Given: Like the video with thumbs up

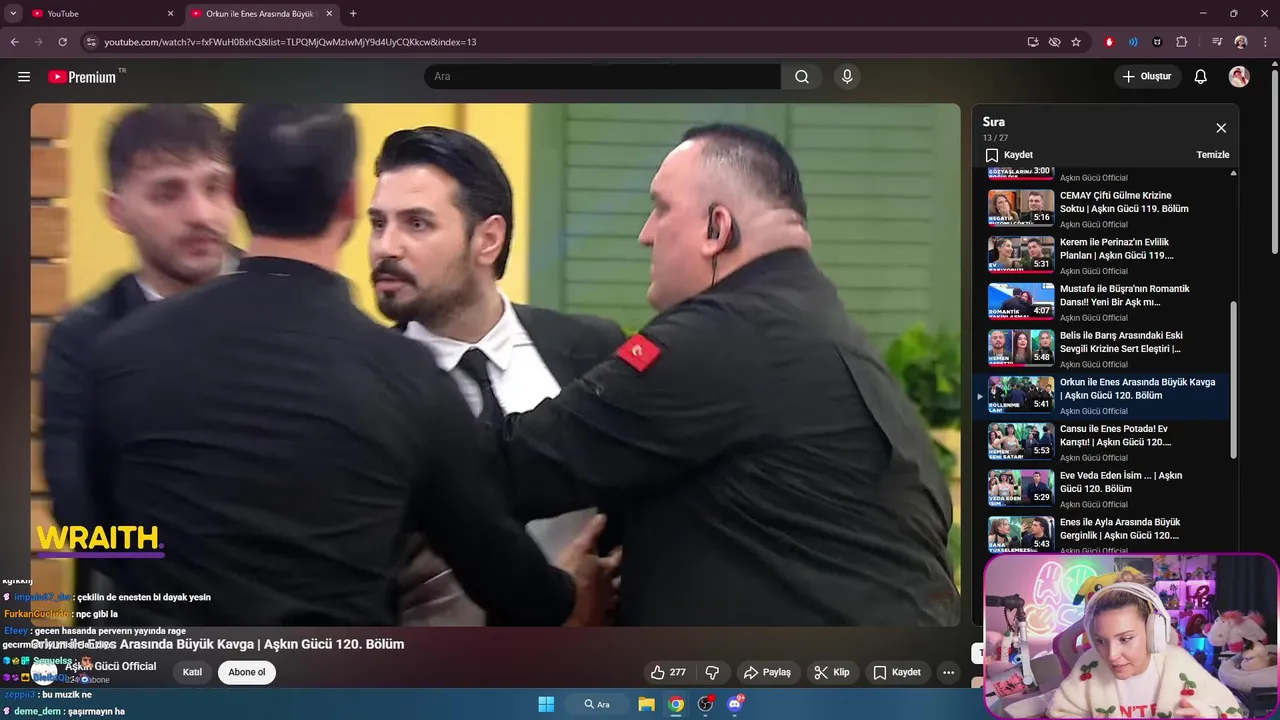Looking at the screenshot, I should pyautogui.click(x=668, y=672).
